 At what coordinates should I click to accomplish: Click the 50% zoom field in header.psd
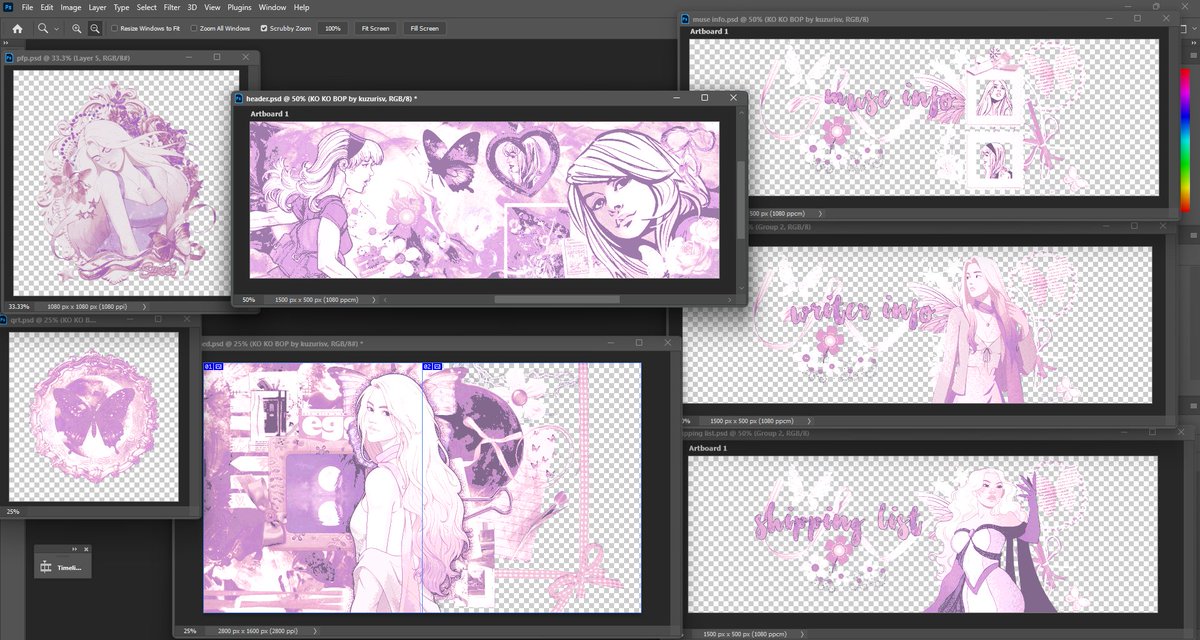tap(249, 299)
